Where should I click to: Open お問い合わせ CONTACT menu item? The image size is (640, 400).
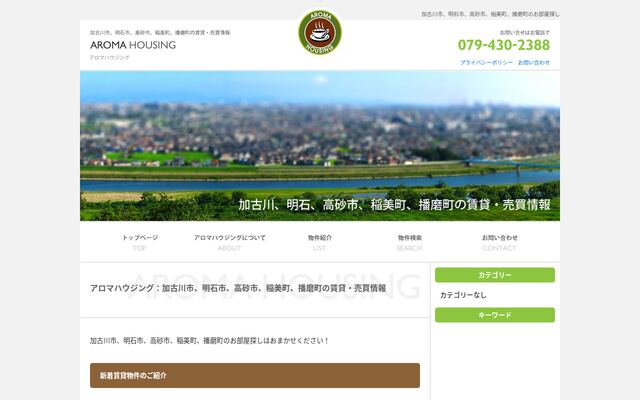click(500, 242)
